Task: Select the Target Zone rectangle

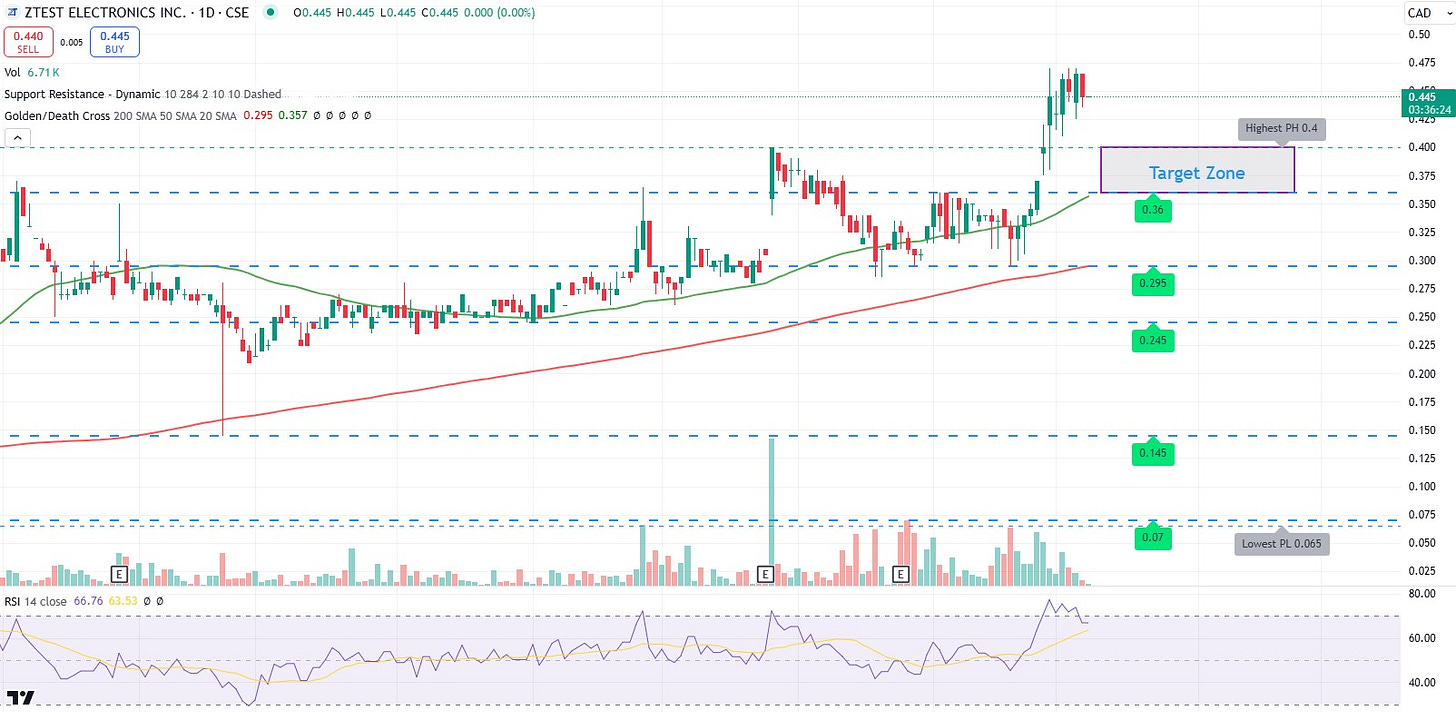Action: point(1197,170)
